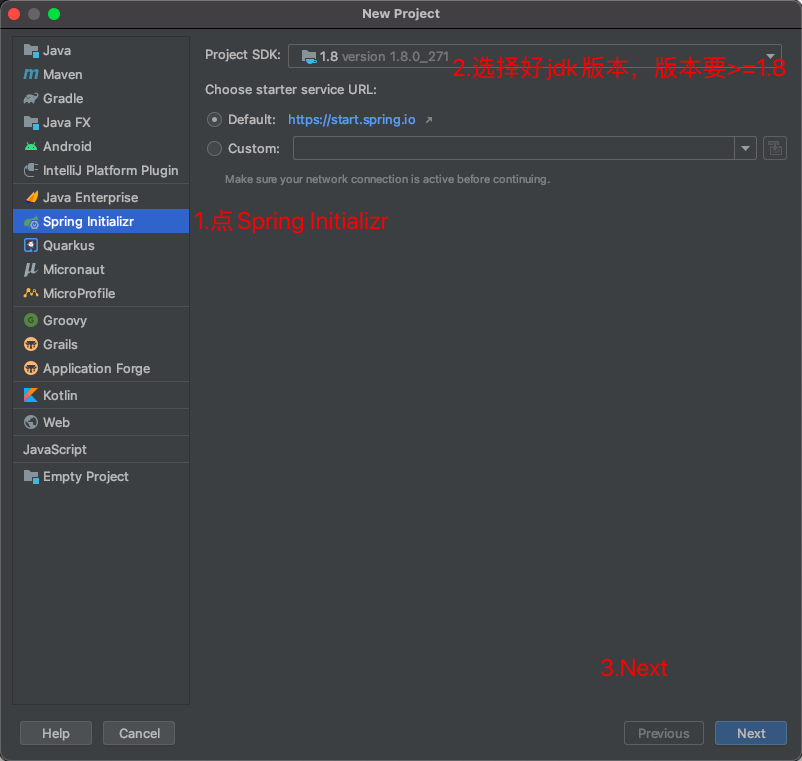Select Maven project type label
The image size is (802, 761).
click(x=62, y=75)
